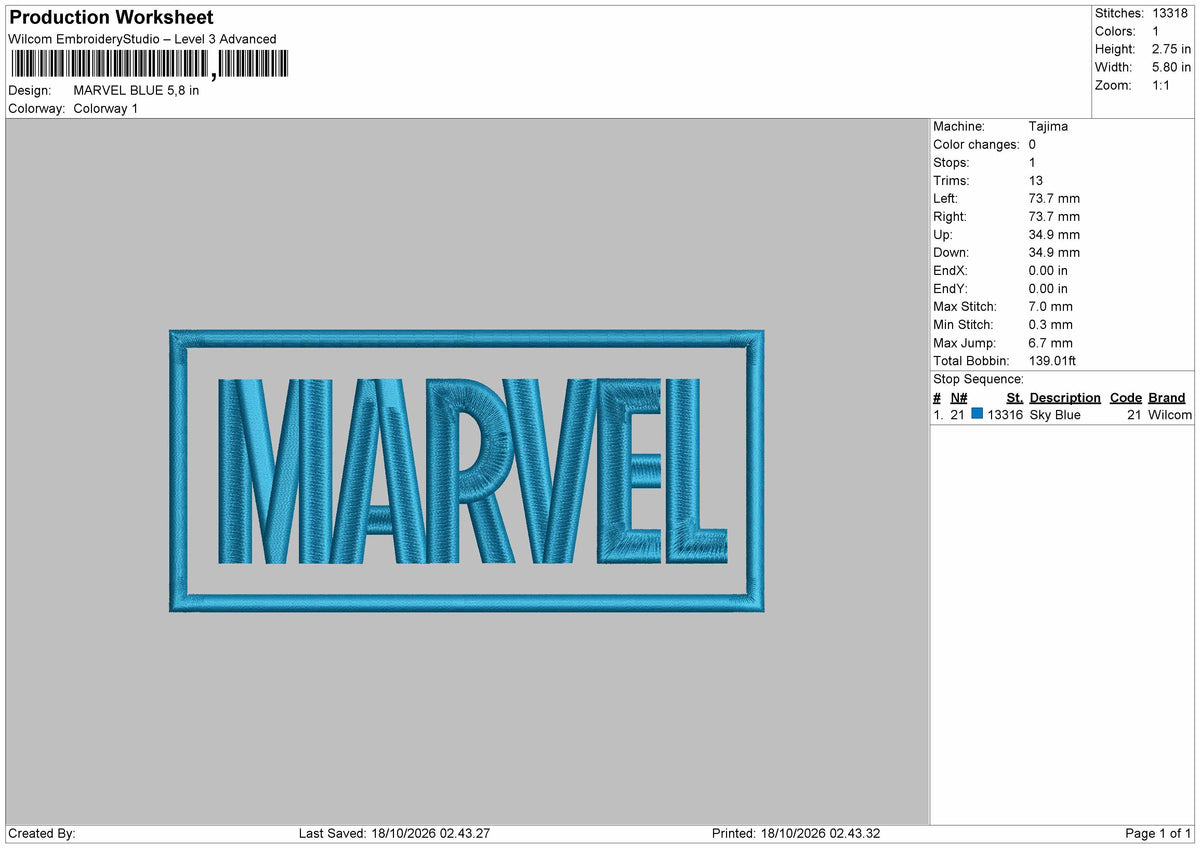The width and height of the screenshot is (1200, 848).
Task: Select the Left value '73.7 mm'
Action: click(1054, 198)
